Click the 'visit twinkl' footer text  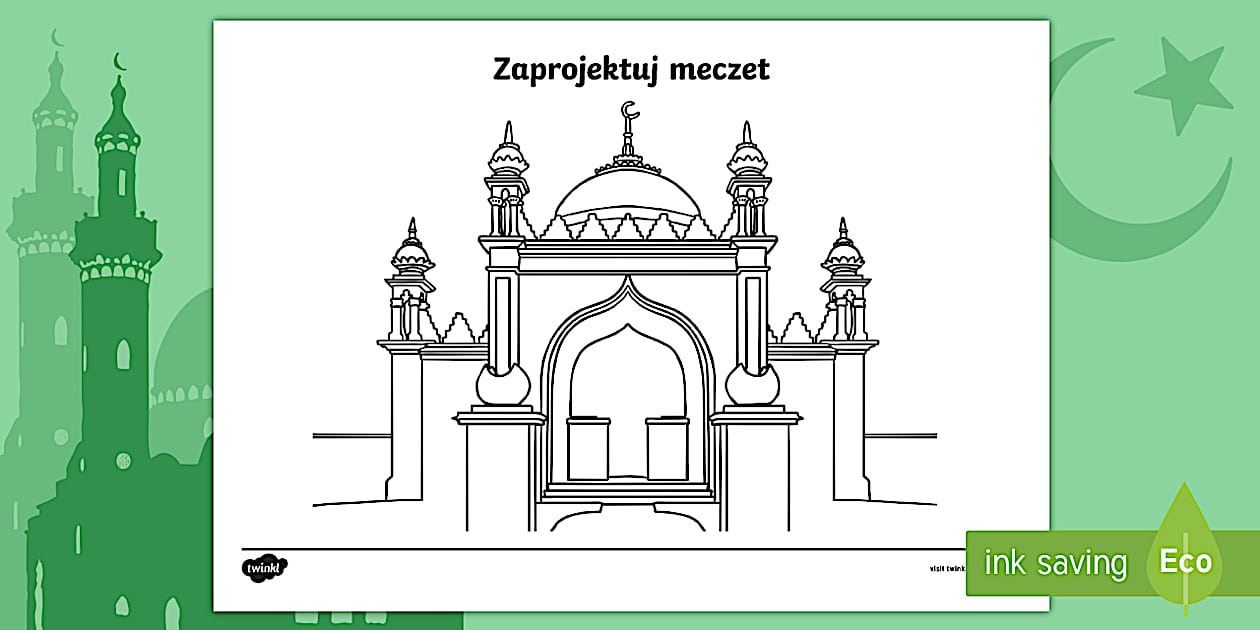coord(947,568)
